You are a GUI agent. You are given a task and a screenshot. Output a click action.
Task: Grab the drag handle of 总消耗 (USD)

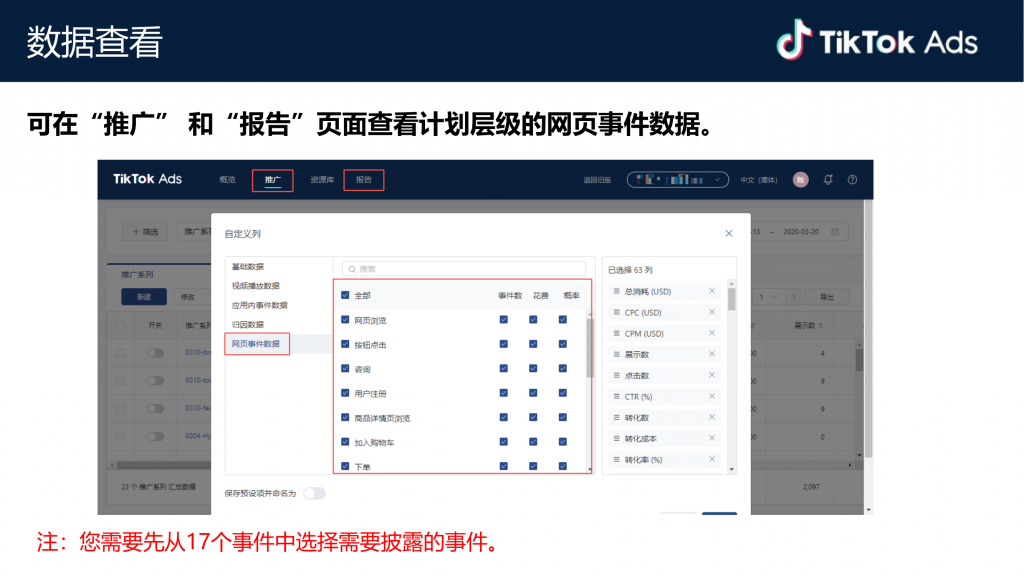pyautogui.click(x=616, y=291)
